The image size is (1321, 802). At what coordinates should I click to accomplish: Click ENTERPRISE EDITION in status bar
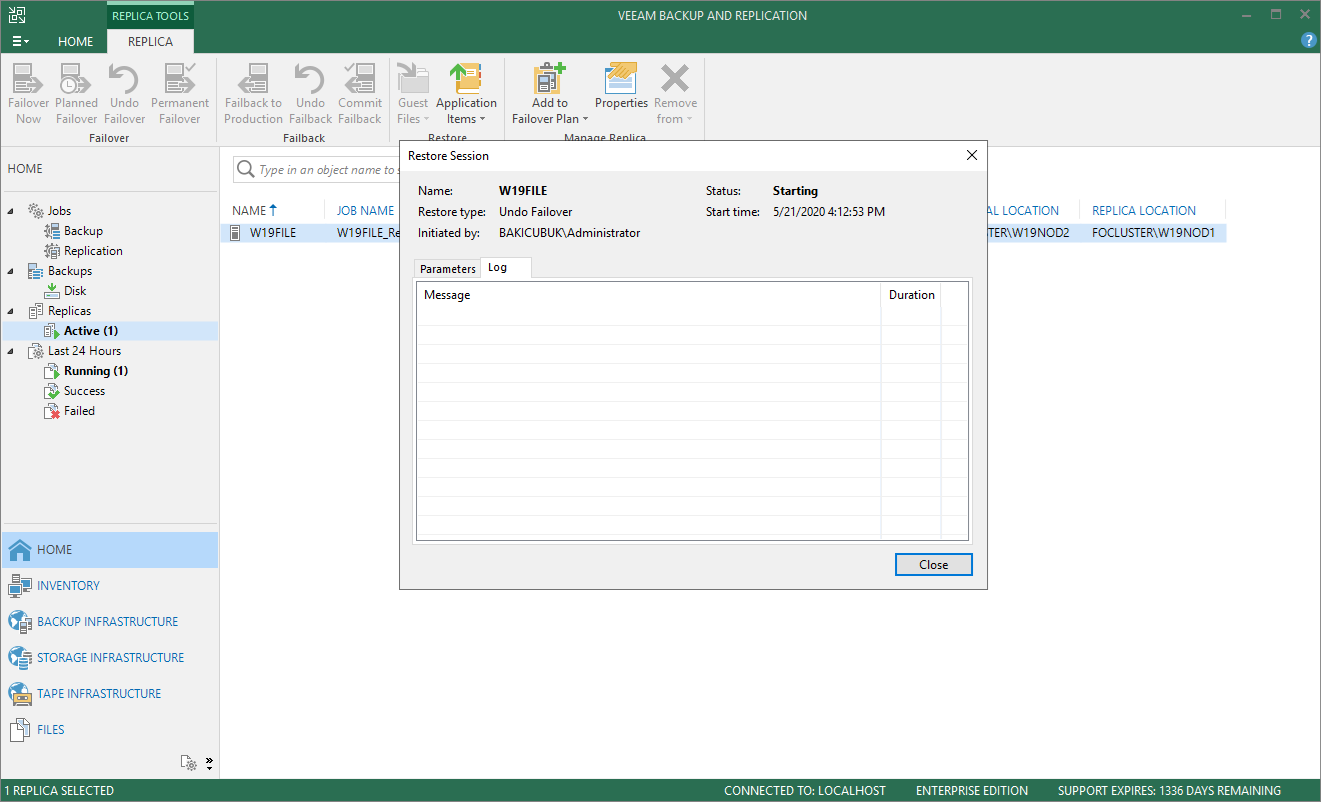971,791
